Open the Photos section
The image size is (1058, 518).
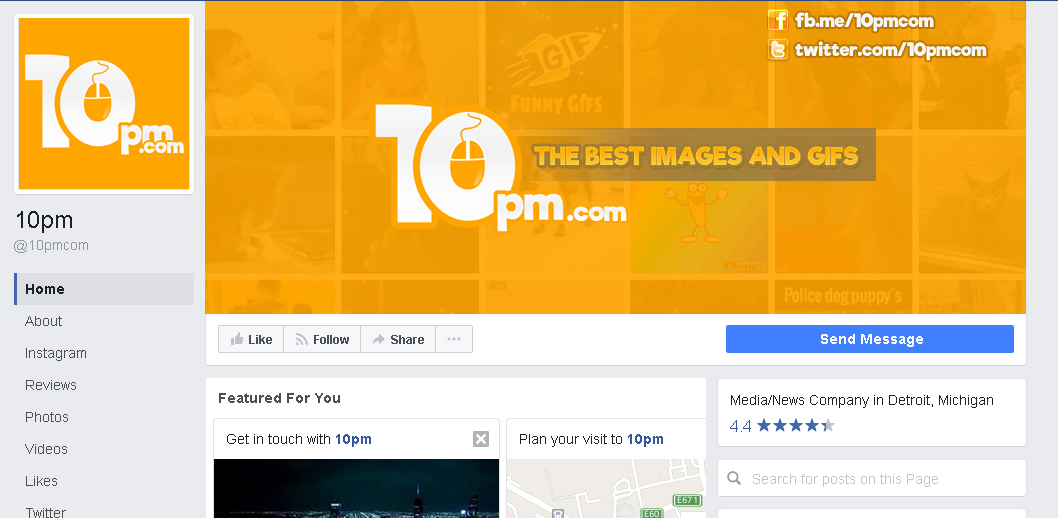pos(47,417)
